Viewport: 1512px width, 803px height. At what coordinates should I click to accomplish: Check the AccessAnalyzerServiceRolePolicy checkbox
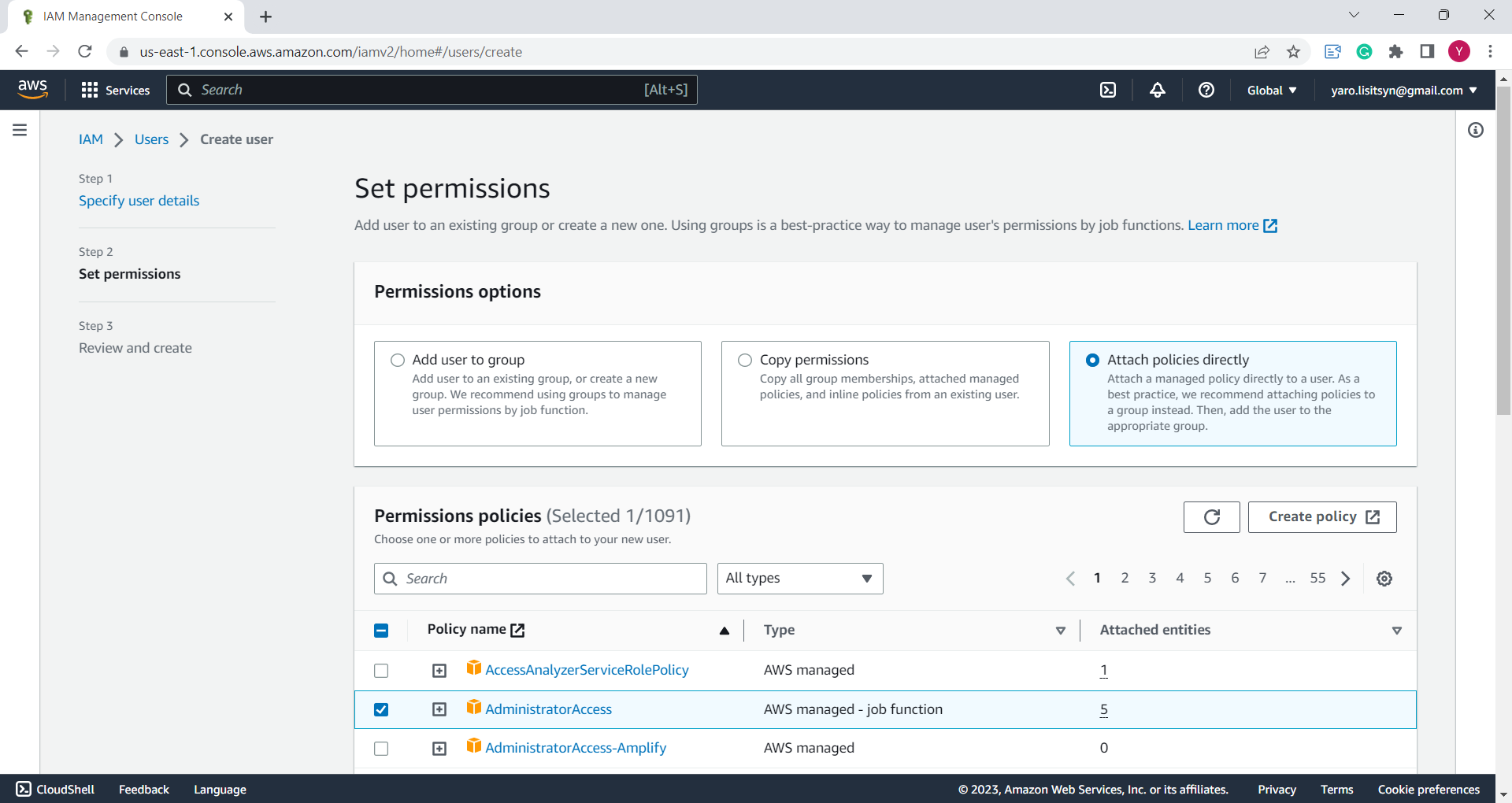point(381,671)
